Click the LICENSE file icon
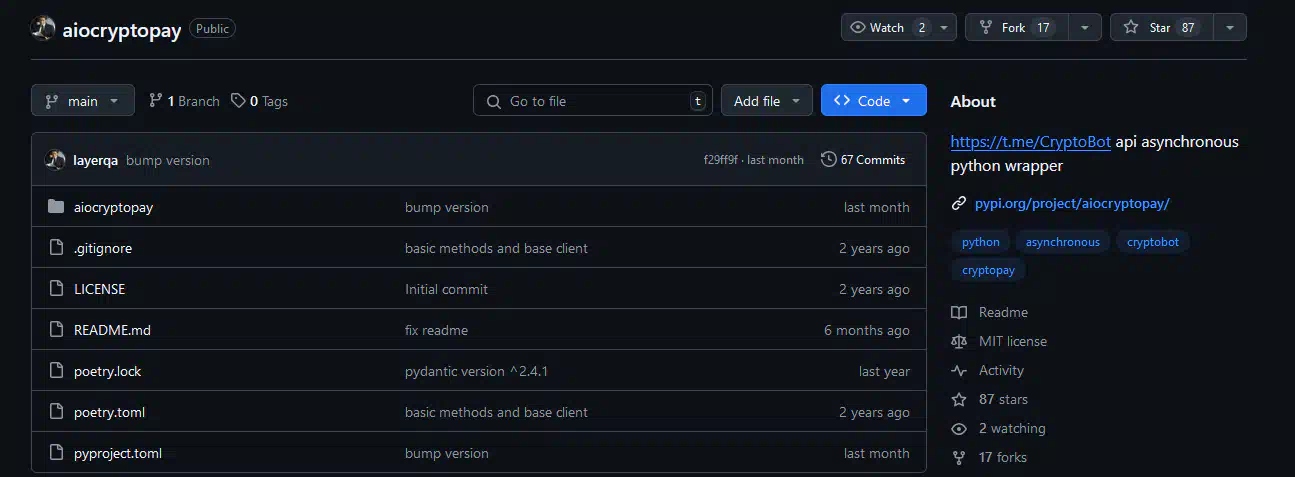This screenshot has height=477, width=1295. pos(56,289)
